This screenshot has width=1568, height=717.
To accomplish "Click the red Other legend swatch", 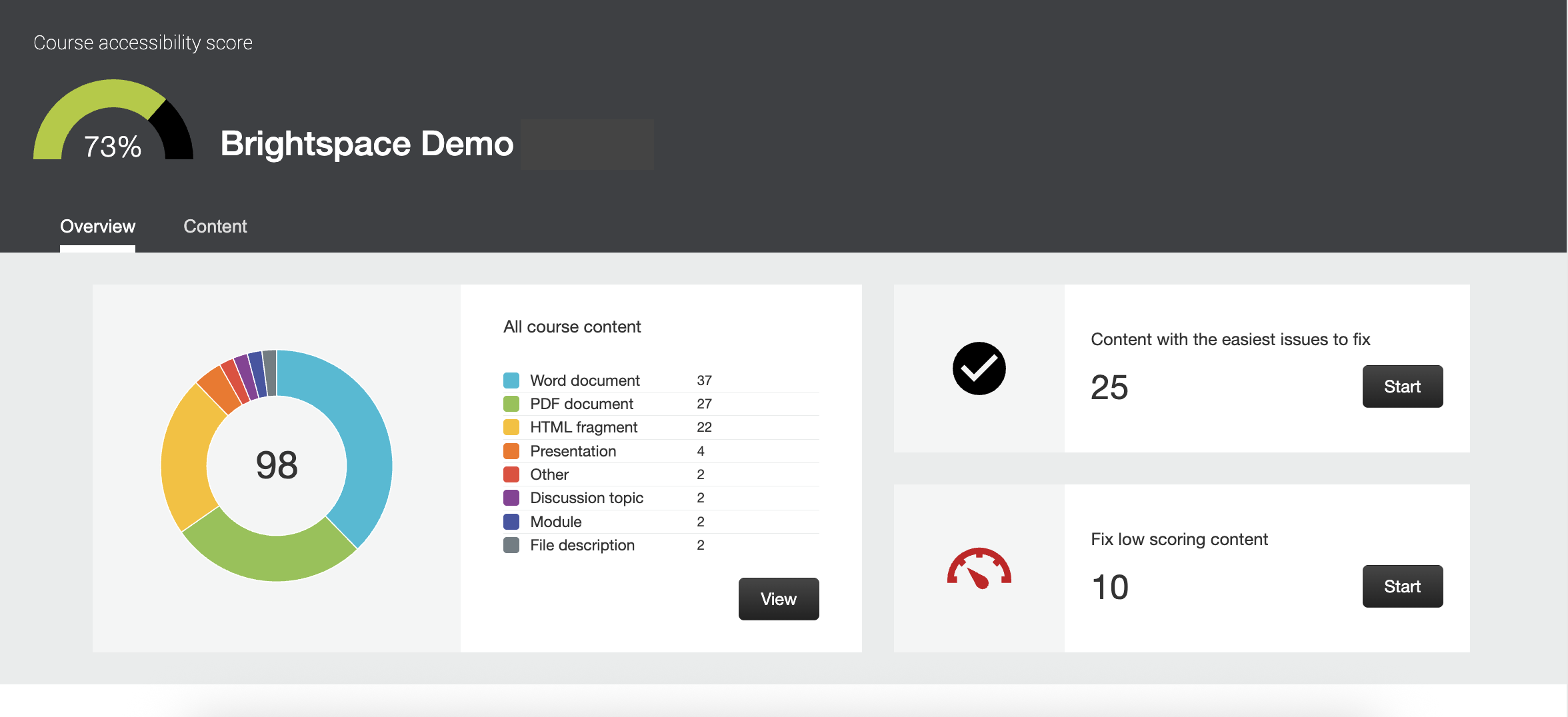I will [511, 474].
